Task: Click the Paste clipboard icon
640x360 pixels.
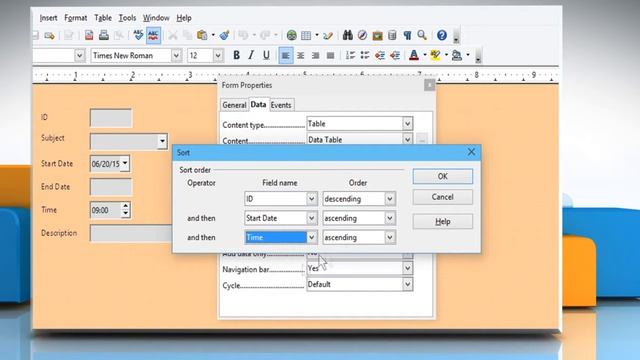Action: pyautogui.click(x=202, y=36)
